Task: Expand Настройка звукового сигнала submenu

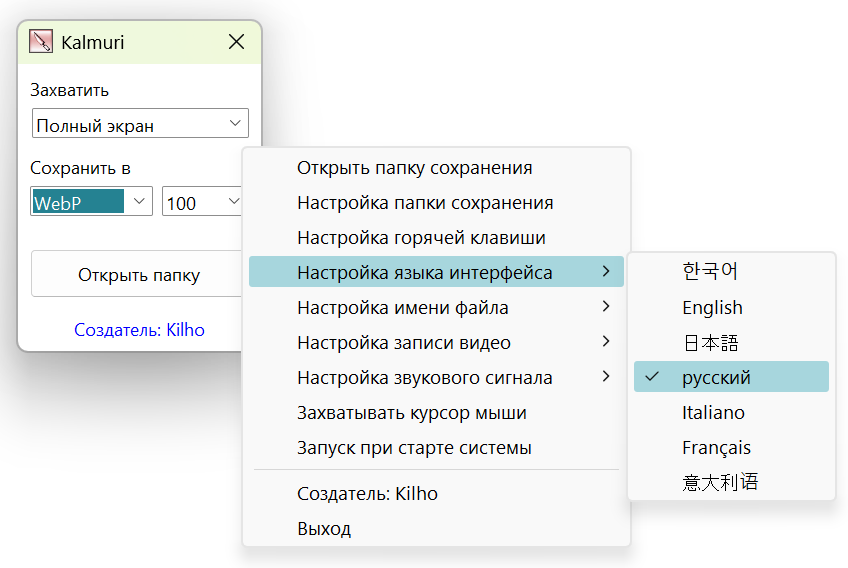Action: tap(436, 377)
